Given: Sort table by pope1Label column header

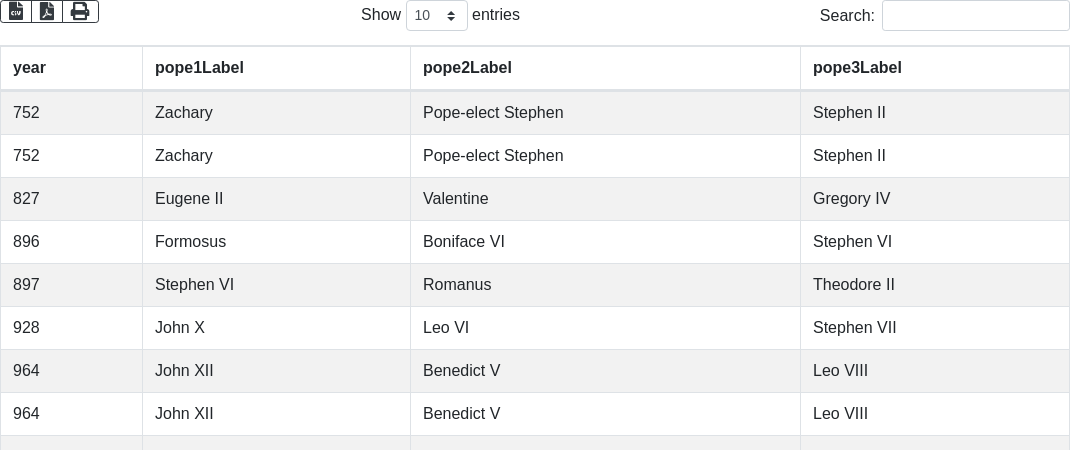Looking at the screenshot, I should tap(276, 68).
